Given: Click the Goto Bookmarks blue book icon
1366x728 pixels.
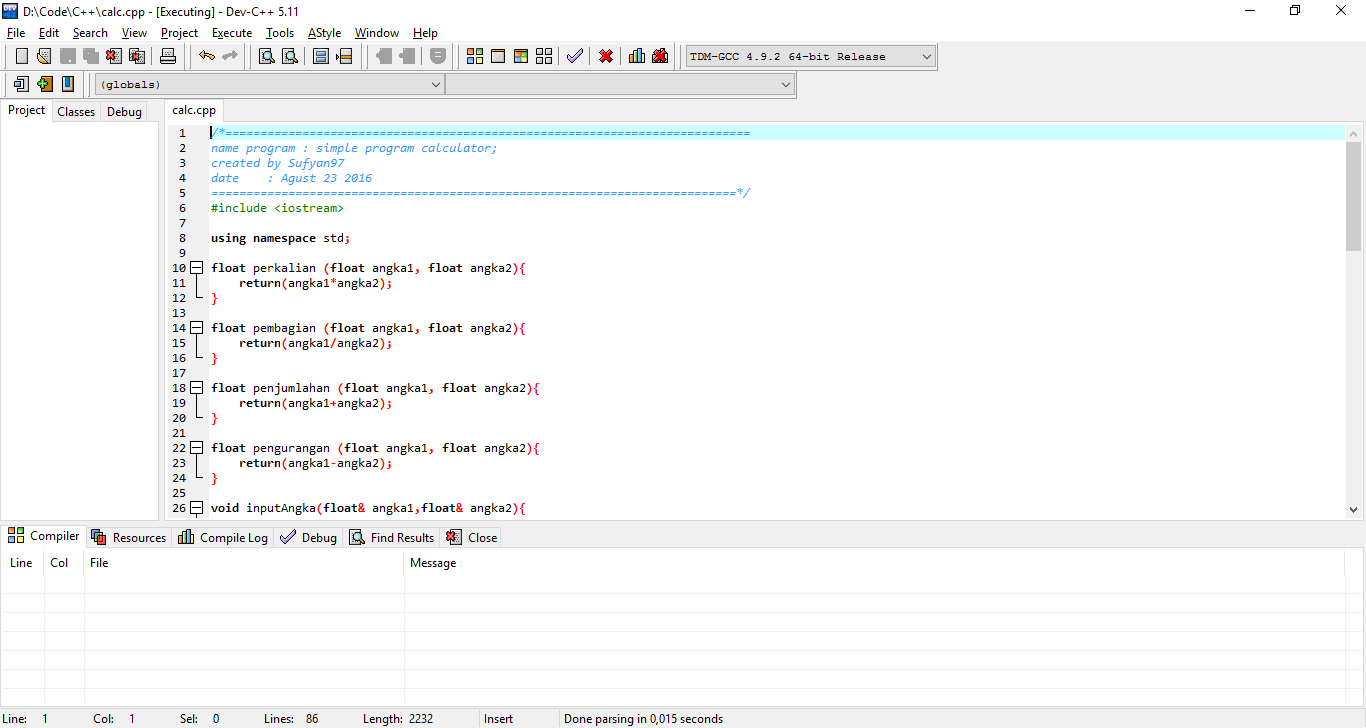Looking at the screenshot, I should (x=67, y=84).
